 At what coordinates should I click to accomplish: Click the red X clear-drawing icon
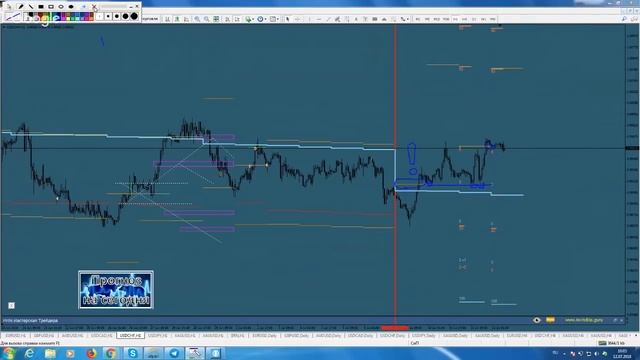(x=94, y=7)
